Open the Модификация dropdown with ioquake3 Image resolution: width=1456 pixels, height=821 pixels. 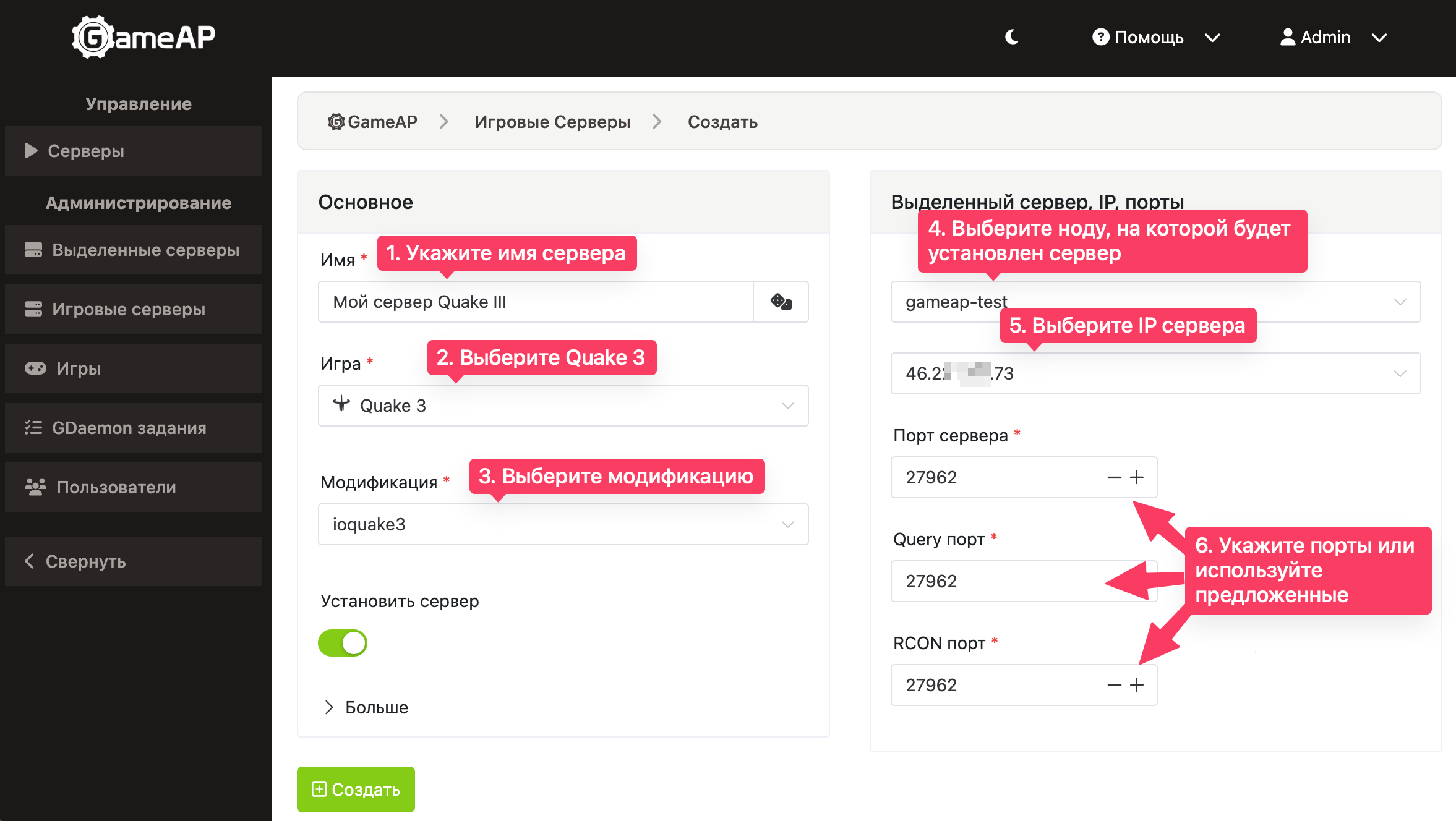[x=563, y=524]
